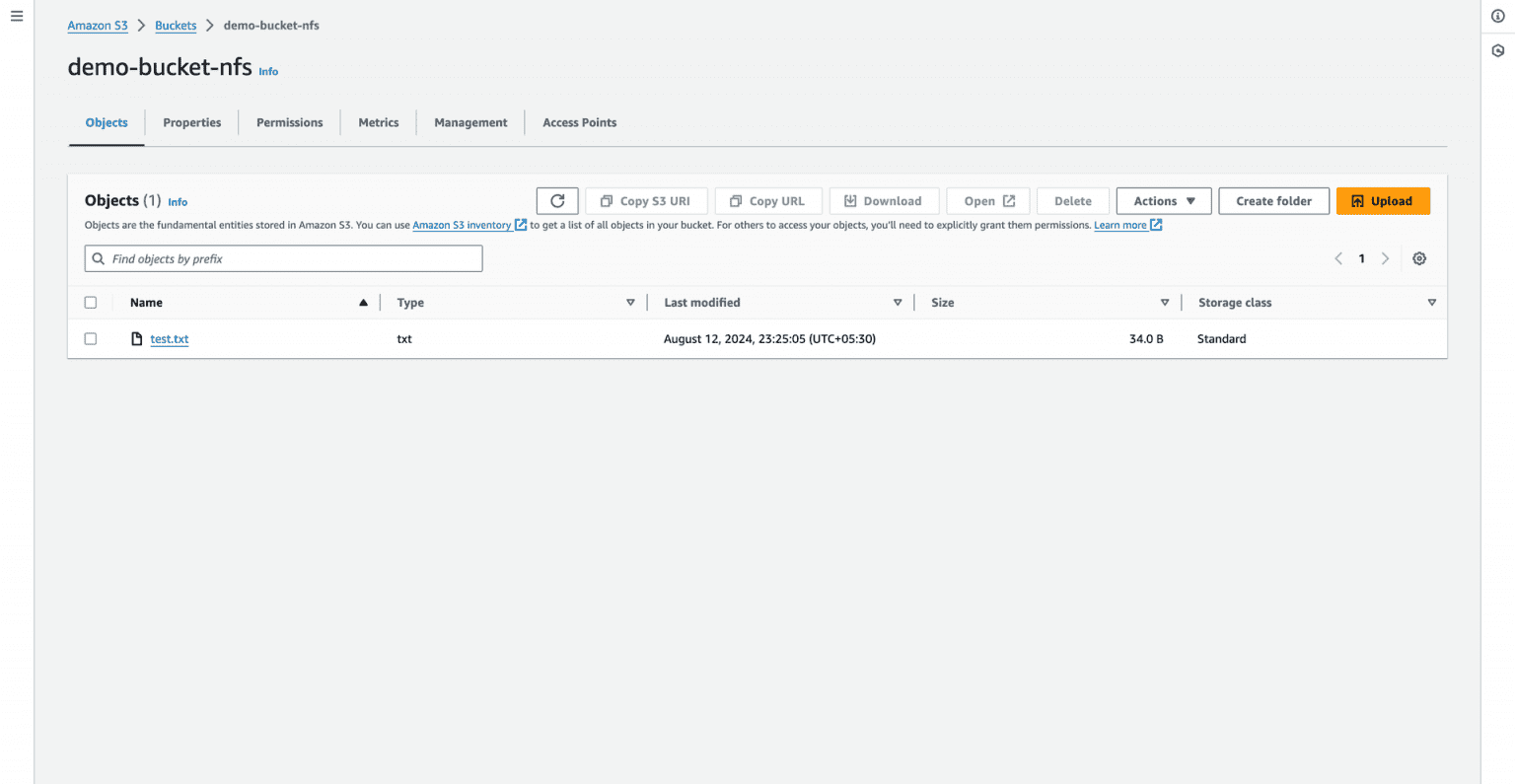Screen dimensions: 1515x784
Task: Click the file icon beside test.txt
Action: coord(137,338)
